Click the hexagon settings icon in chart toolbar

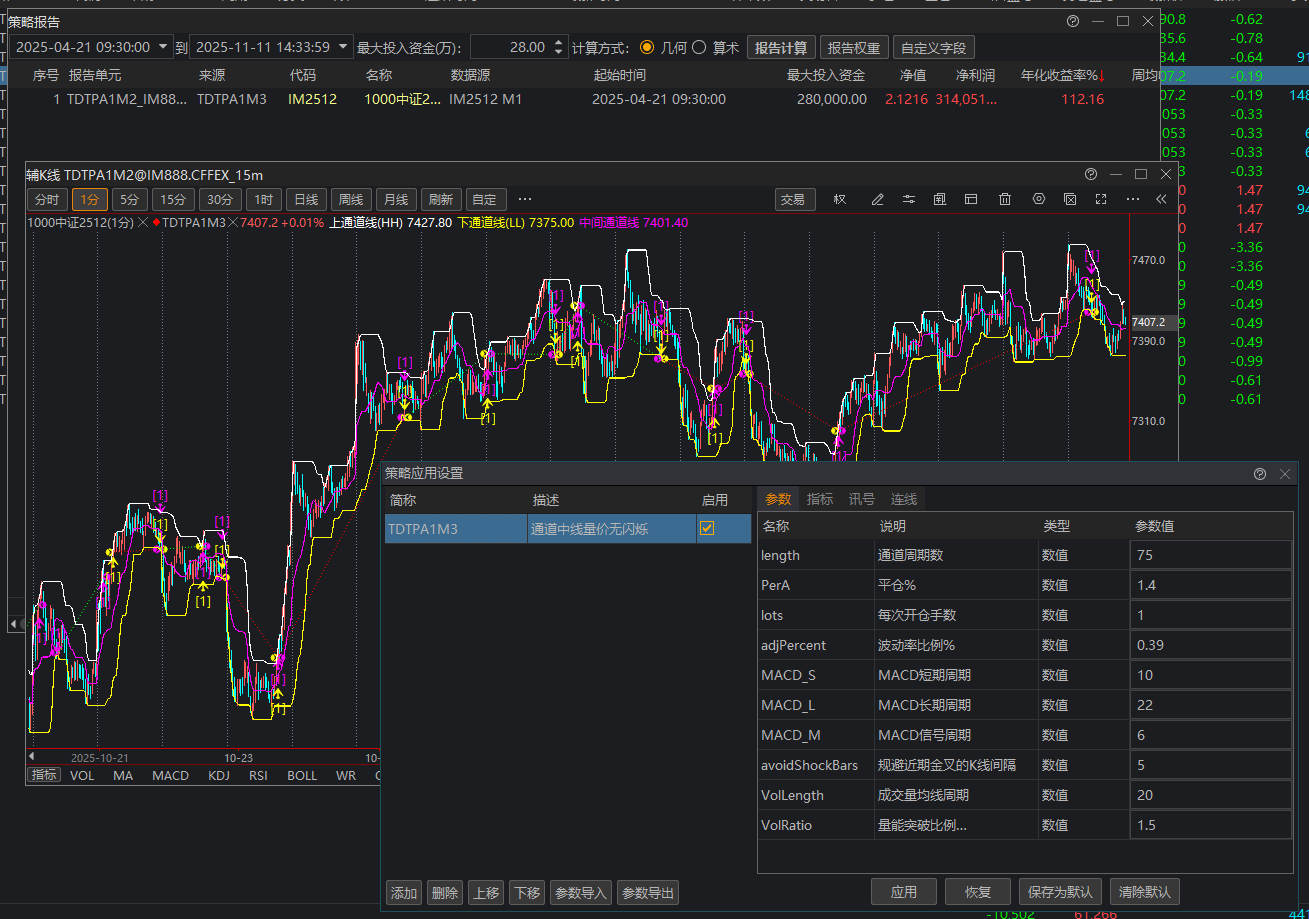(1039, 199)
